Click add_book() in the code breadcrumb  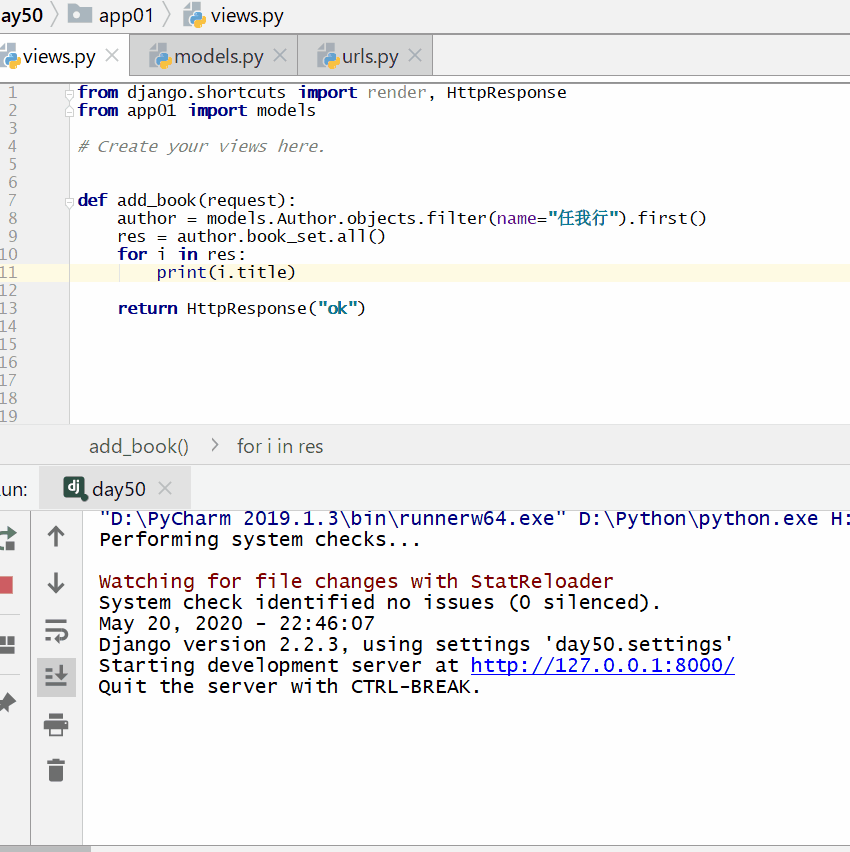pos(139,446)
